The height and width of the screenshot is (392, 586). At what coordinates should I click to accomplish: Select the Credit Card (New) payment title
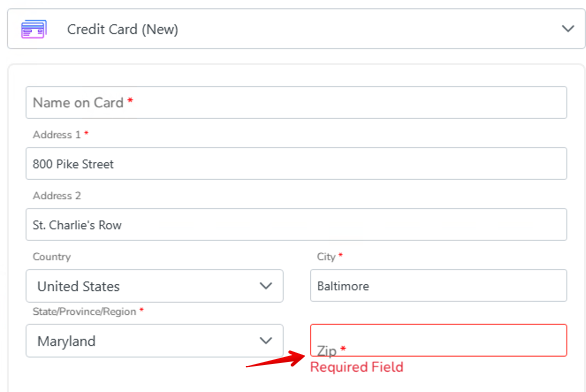tap(122, 29)
